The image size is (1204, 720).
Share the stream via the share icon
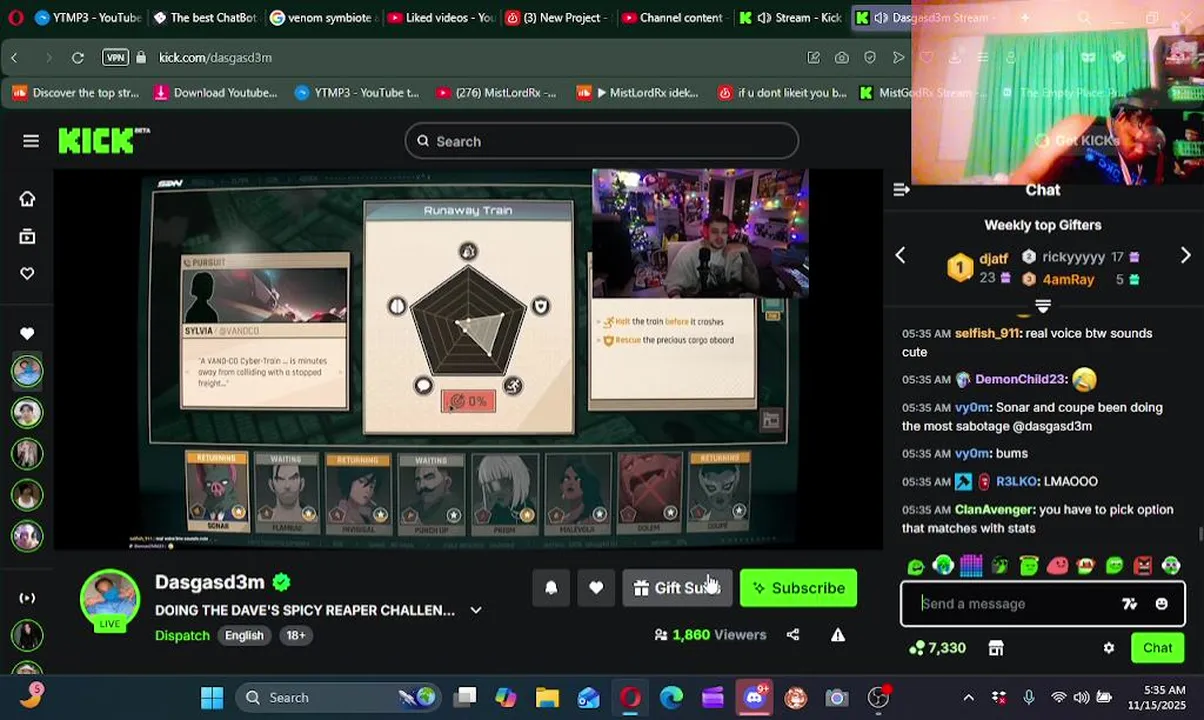pos(793,634)
